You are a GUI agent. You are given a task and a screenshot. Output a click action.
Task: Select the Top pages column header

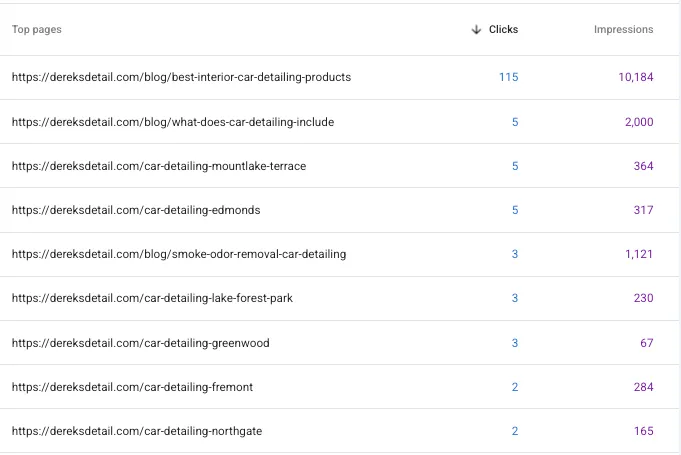click(36, 30)
